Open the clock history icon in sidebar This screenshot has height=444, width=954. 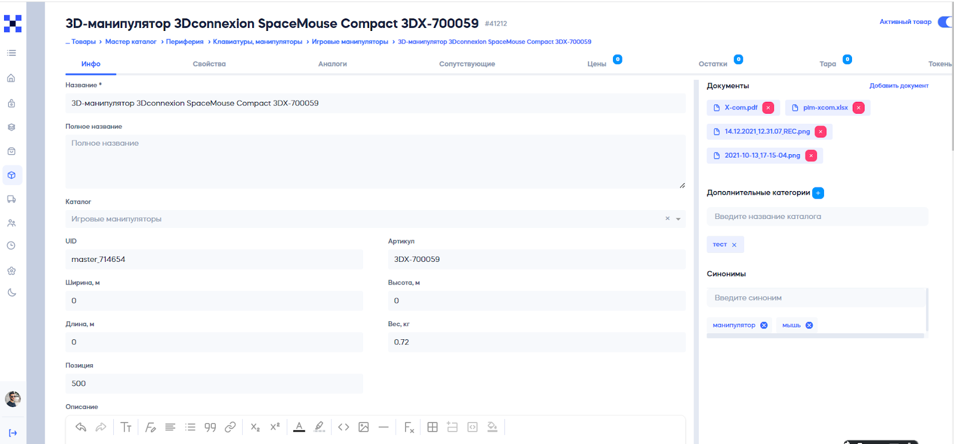[x=11, y=246]
